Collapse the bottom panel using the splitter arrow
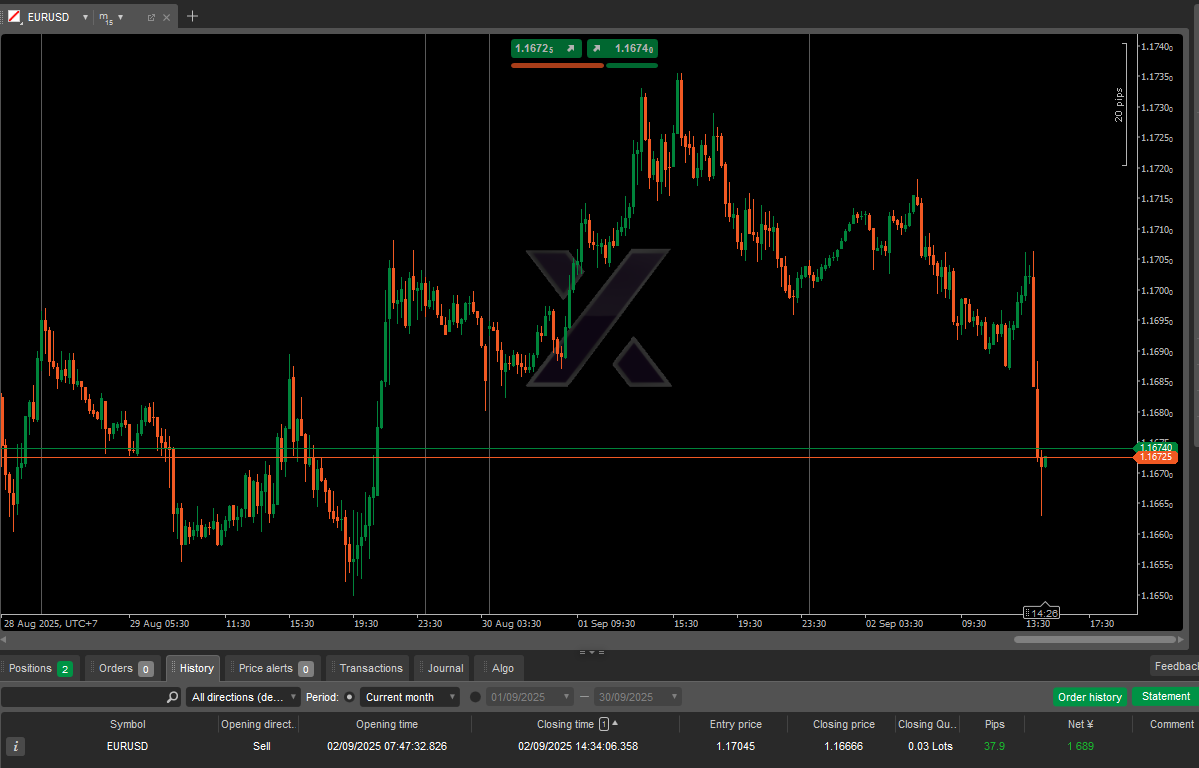 click(591, 652)
